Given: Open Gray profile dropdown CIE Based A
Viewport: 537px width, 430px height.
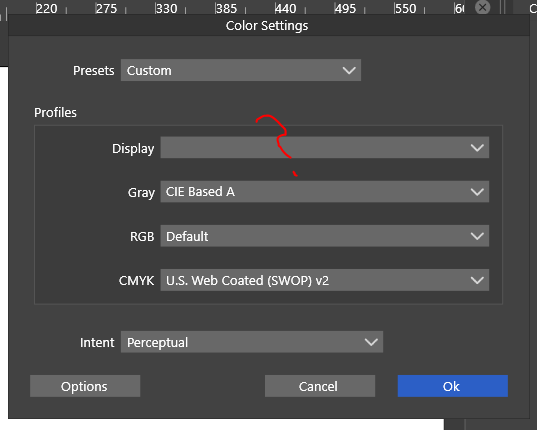Looking at the screenshot, I should tap(325, 192).
